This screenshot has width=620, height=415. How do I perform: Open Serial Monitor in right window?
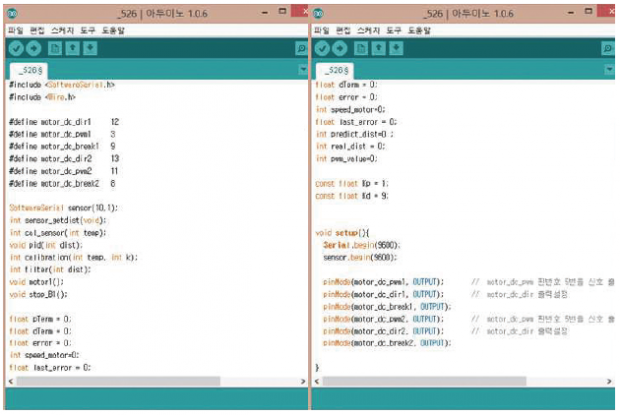[x=608, y=49]
